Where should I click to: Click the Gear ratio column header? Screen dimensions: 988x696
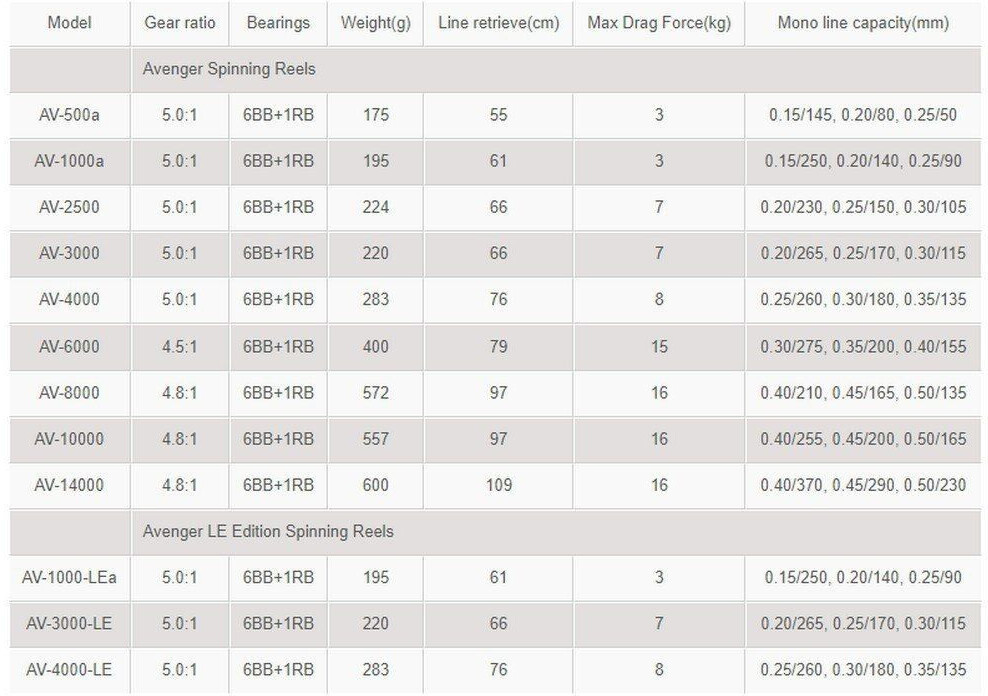coord(179,22)
